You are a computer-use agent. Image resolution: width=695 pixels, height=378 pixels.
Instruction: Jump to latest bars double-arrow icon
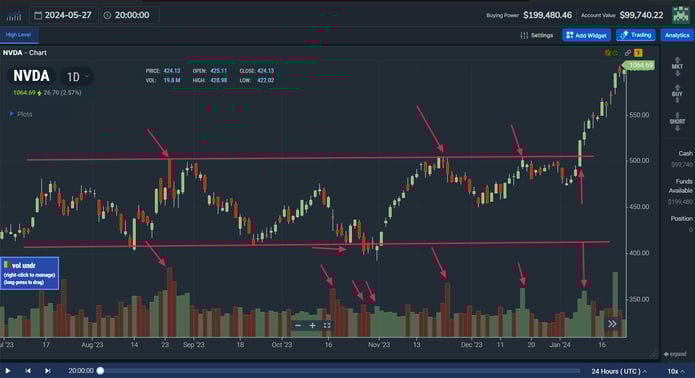612,324
